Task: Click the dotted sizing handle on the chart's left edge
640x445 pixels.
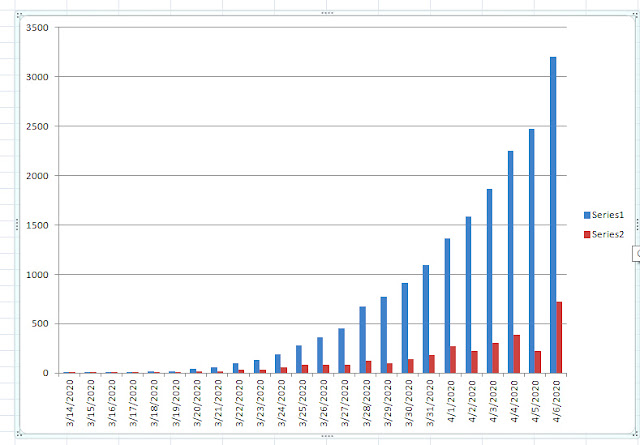Action: [x=17, y=224]
